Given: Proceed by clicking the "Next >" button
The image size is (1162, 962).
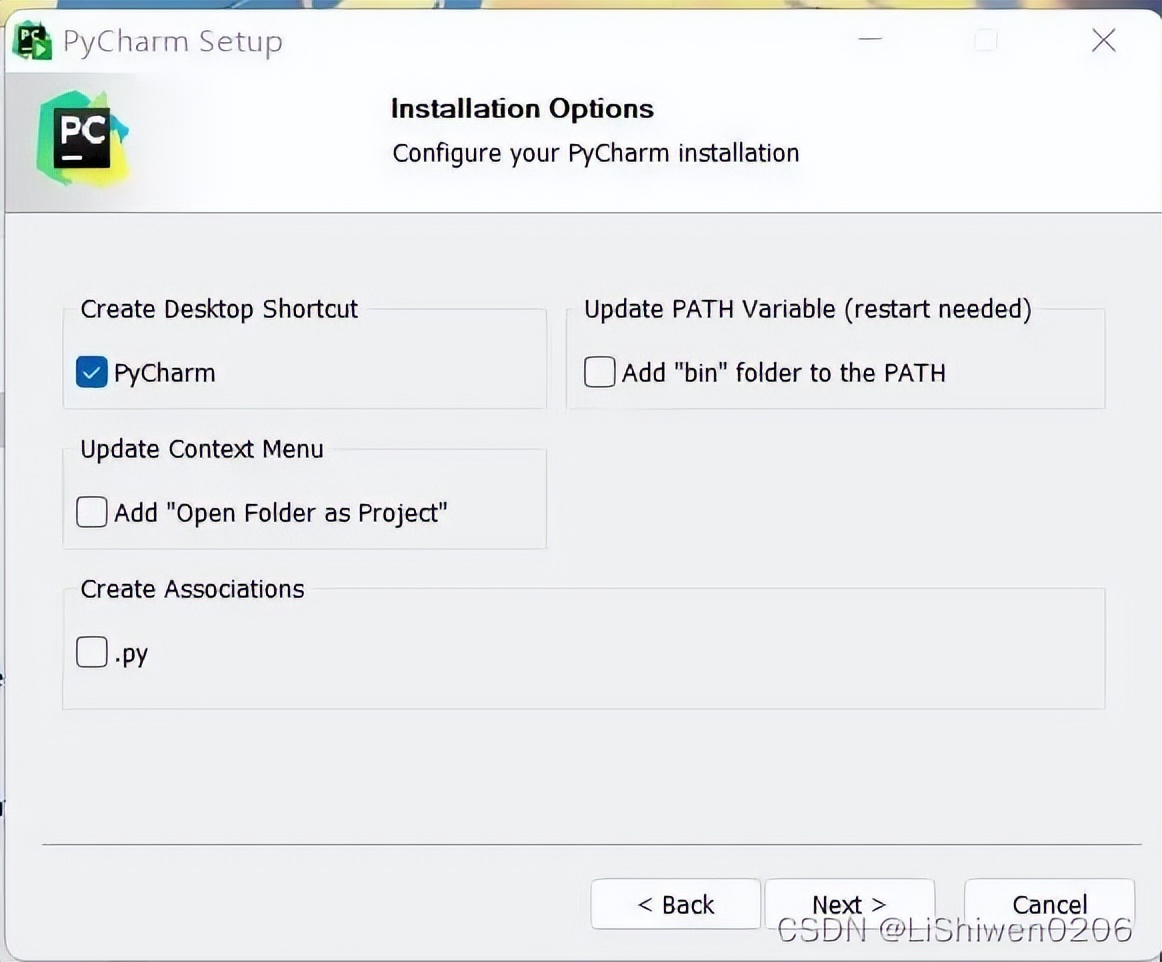Looking at the screenshot, I should pos(849,904).
